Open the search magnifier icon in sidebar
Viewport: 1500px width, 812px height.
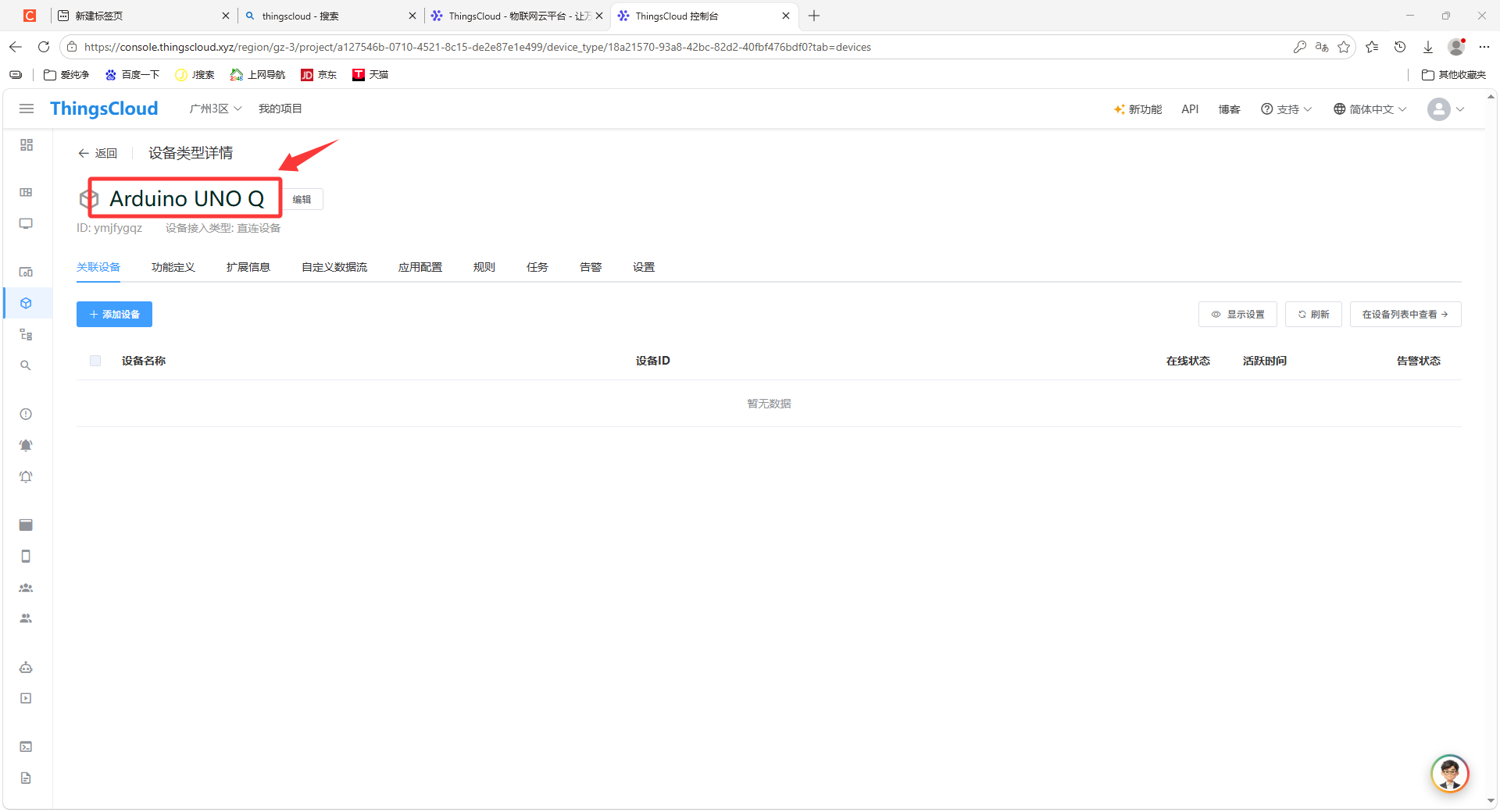(x=26, y=365)
